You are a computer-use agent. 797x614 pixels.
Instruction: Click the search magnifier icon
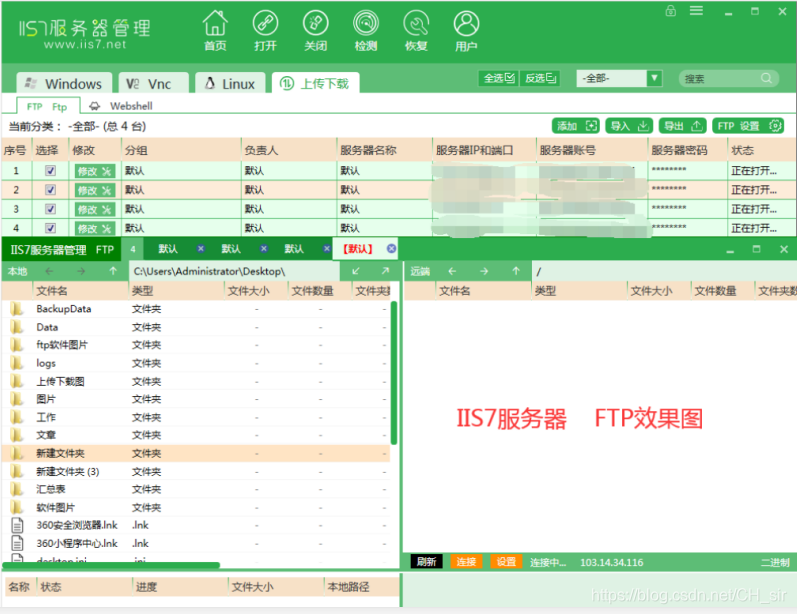click(x=767, y=78)
